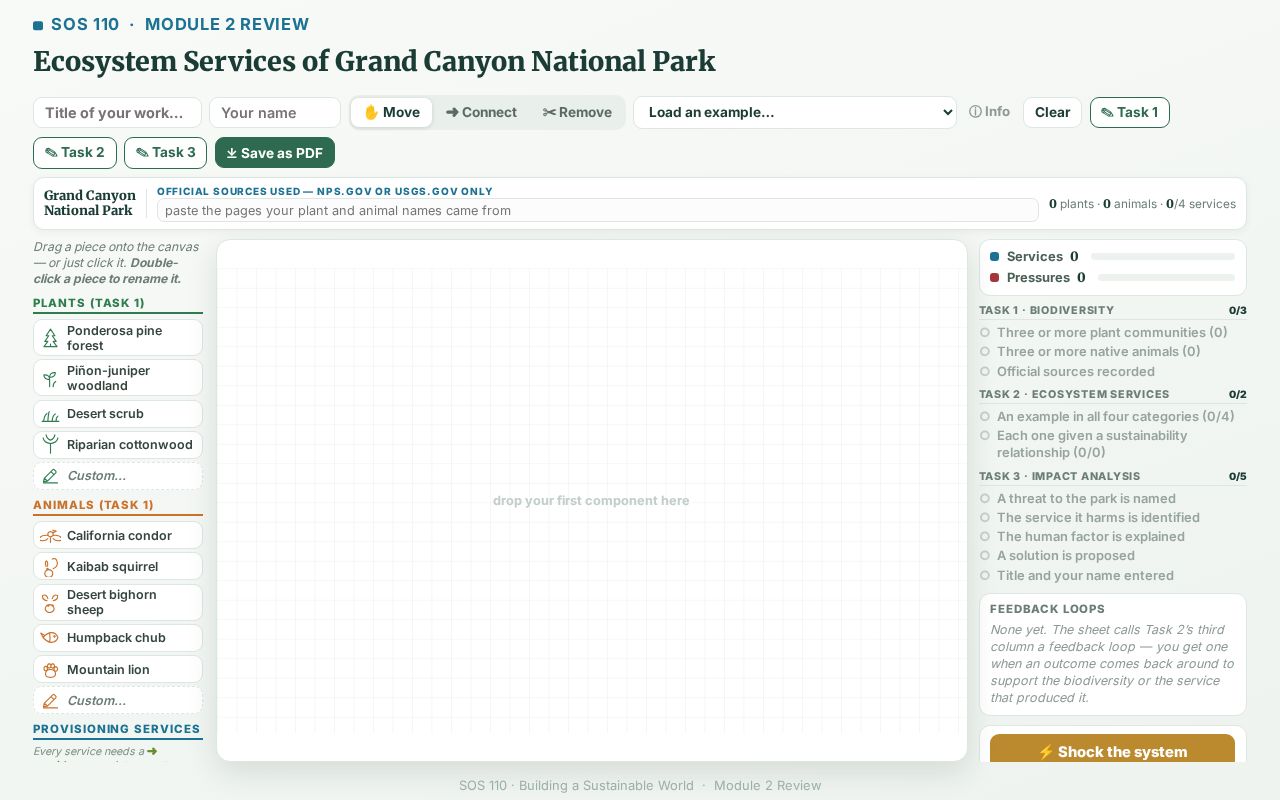Switch to Move mode

click(x=392, y=113)
